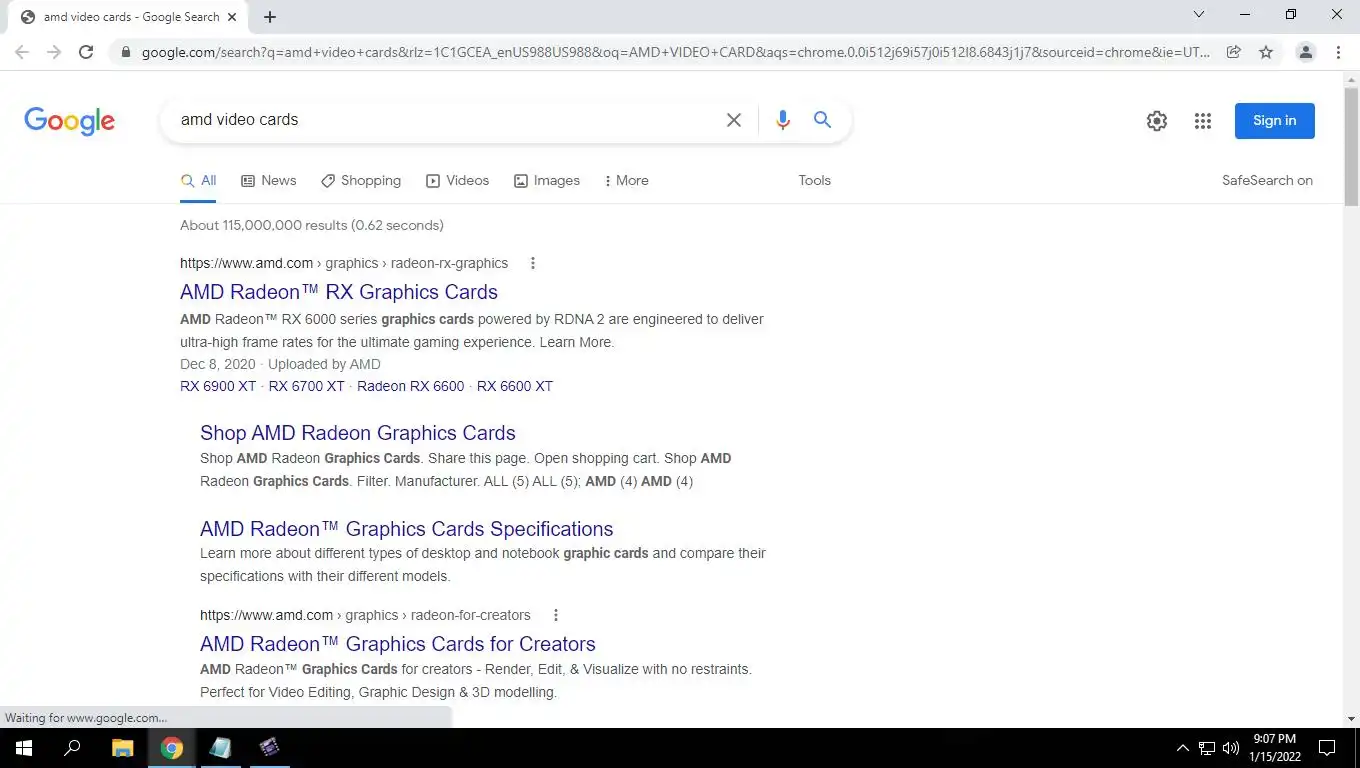Open the RX 6600 XT sitelink
This screenshot has width=1360, height=768.
coord(515,386)
